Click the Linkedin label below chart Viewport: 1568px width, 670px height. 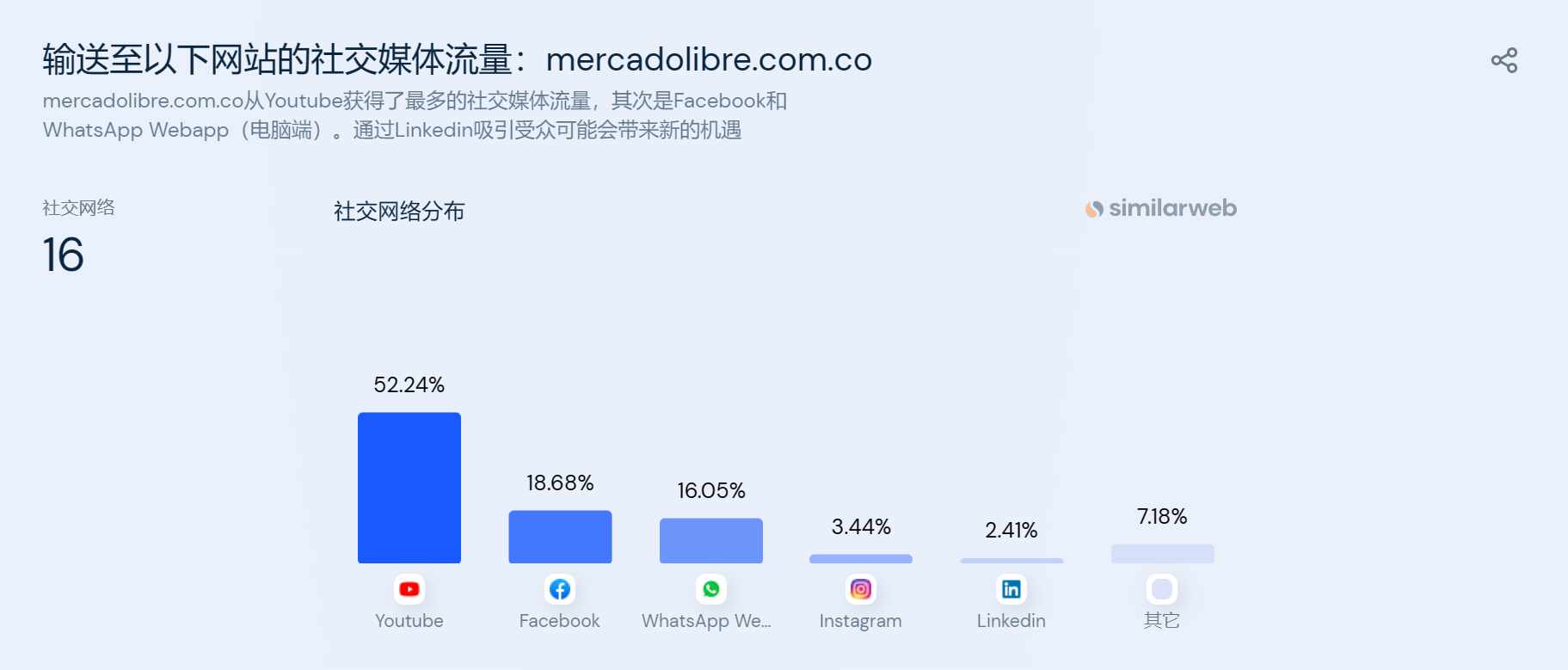(x=1012, y=621)
